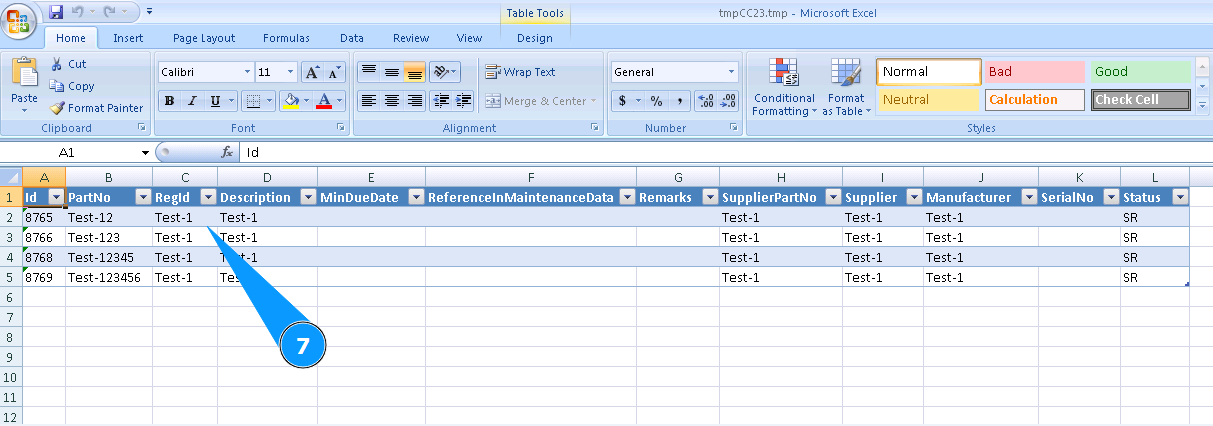Image resolution: width=1213 pixels, height=426 pixels.
Task: Switch to the Review tab
Action: tap(411, 38)
